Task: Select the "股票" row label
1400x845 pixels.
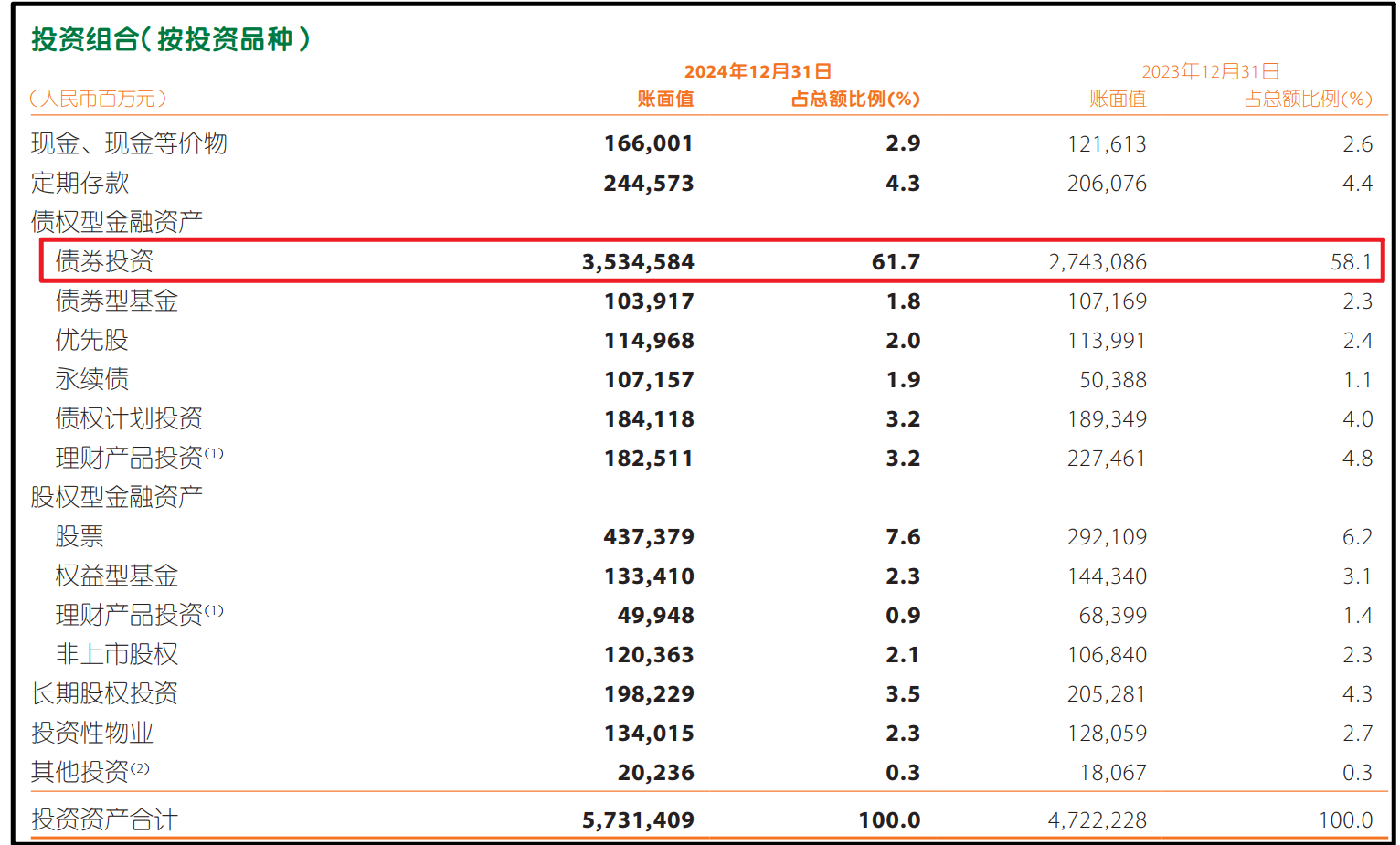Action: [80, 536]
